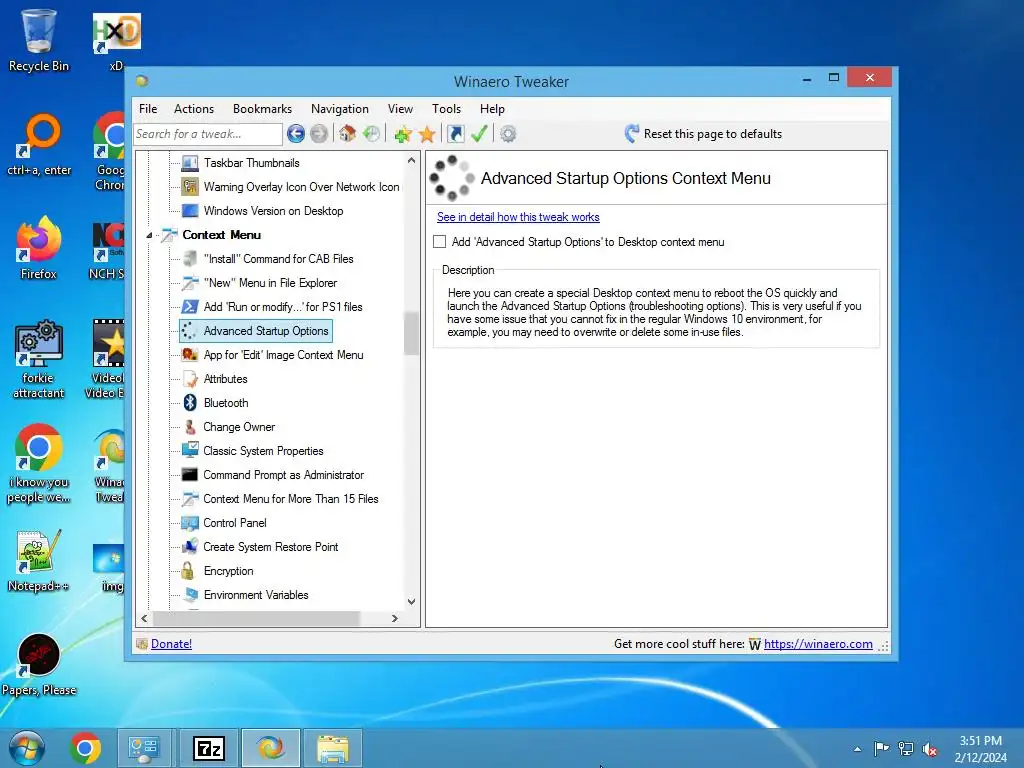1024x768 pixels.
Task: Click Reset this page to defaults
Action: 703,134
